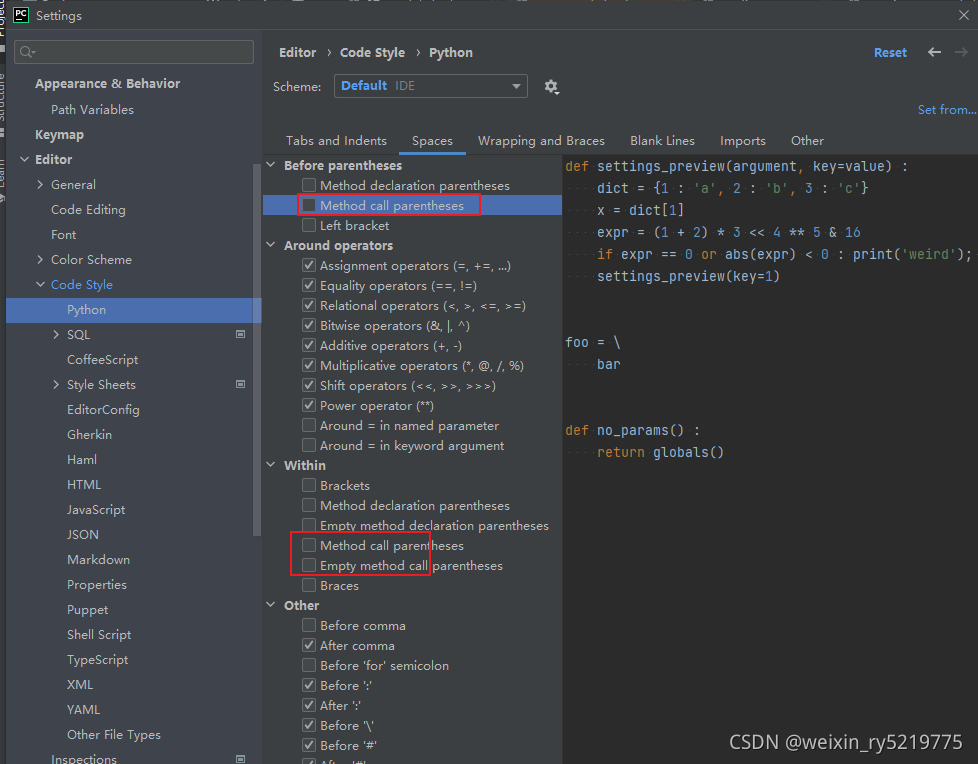
Task: Collapse the Editor tree node
Action: (x=24, y=160)
